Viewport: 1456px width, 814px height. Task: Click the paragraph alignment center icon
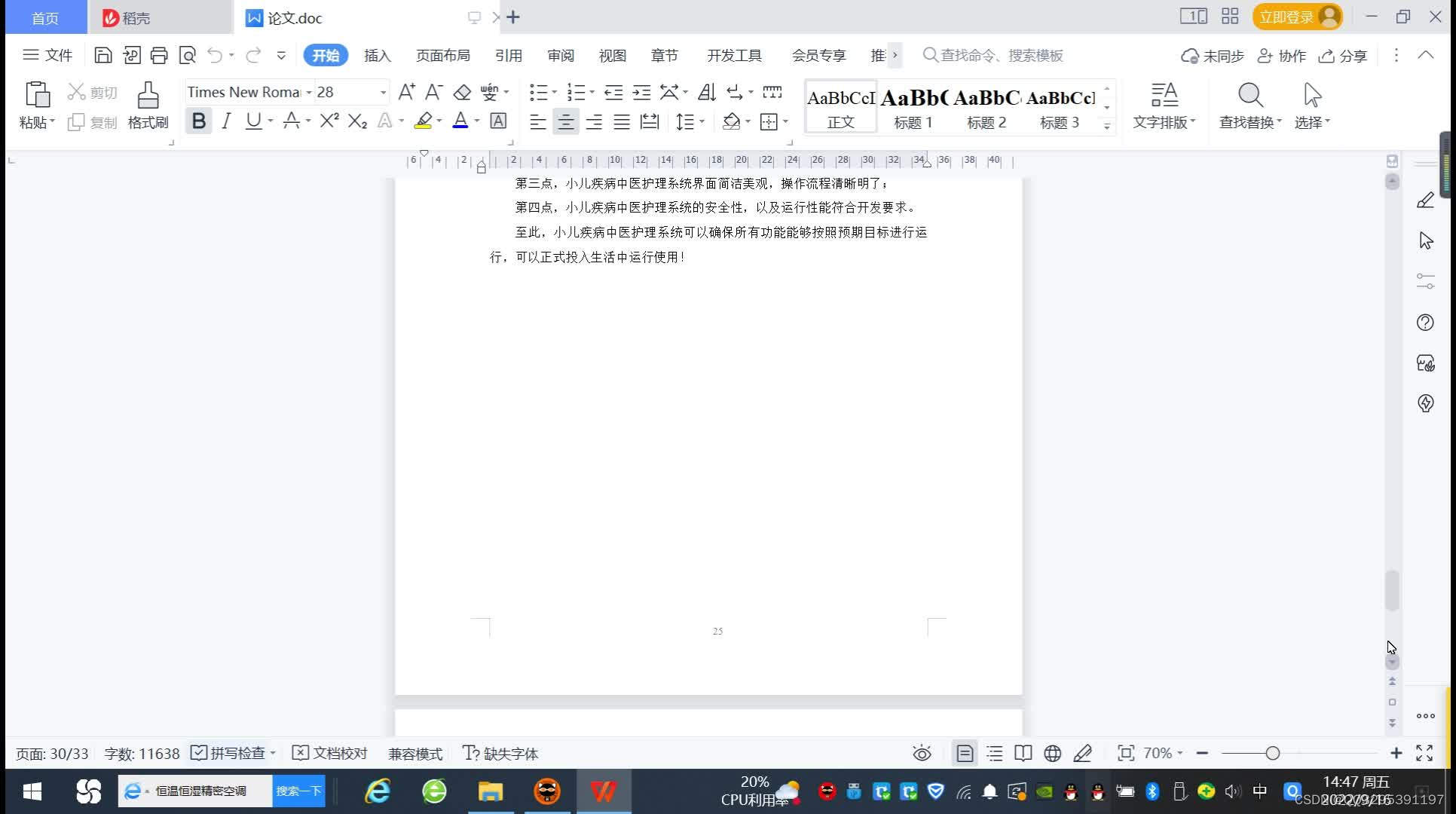[565, 122]
